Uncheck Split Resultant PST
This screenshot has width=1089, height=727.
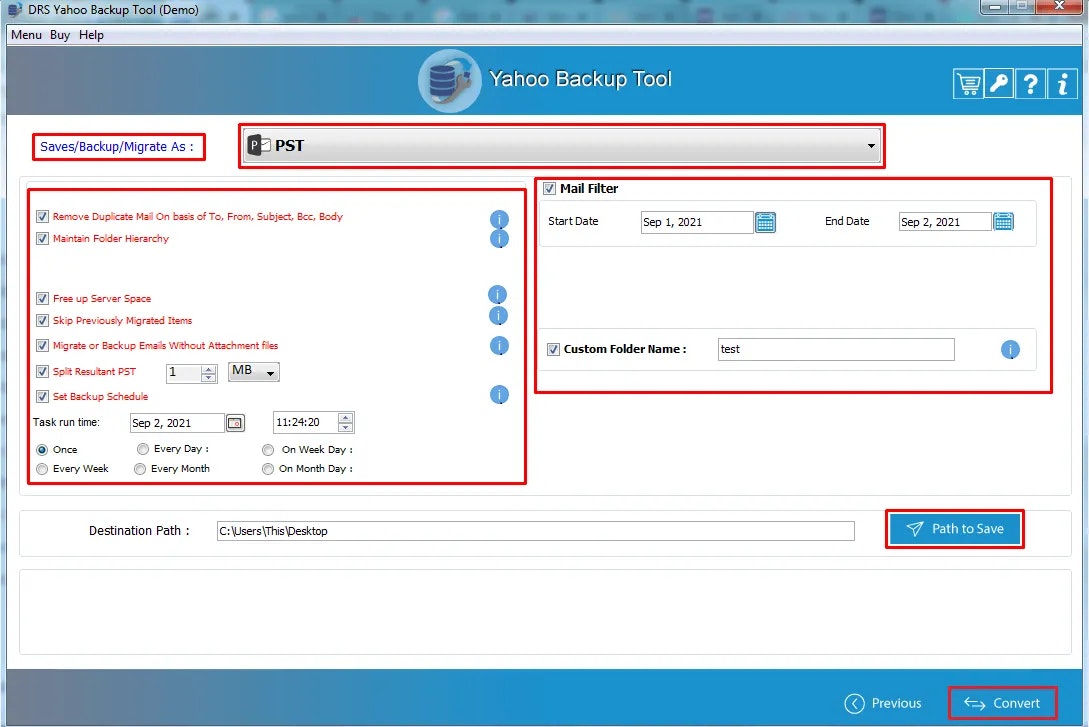click(x=42, y=371)
